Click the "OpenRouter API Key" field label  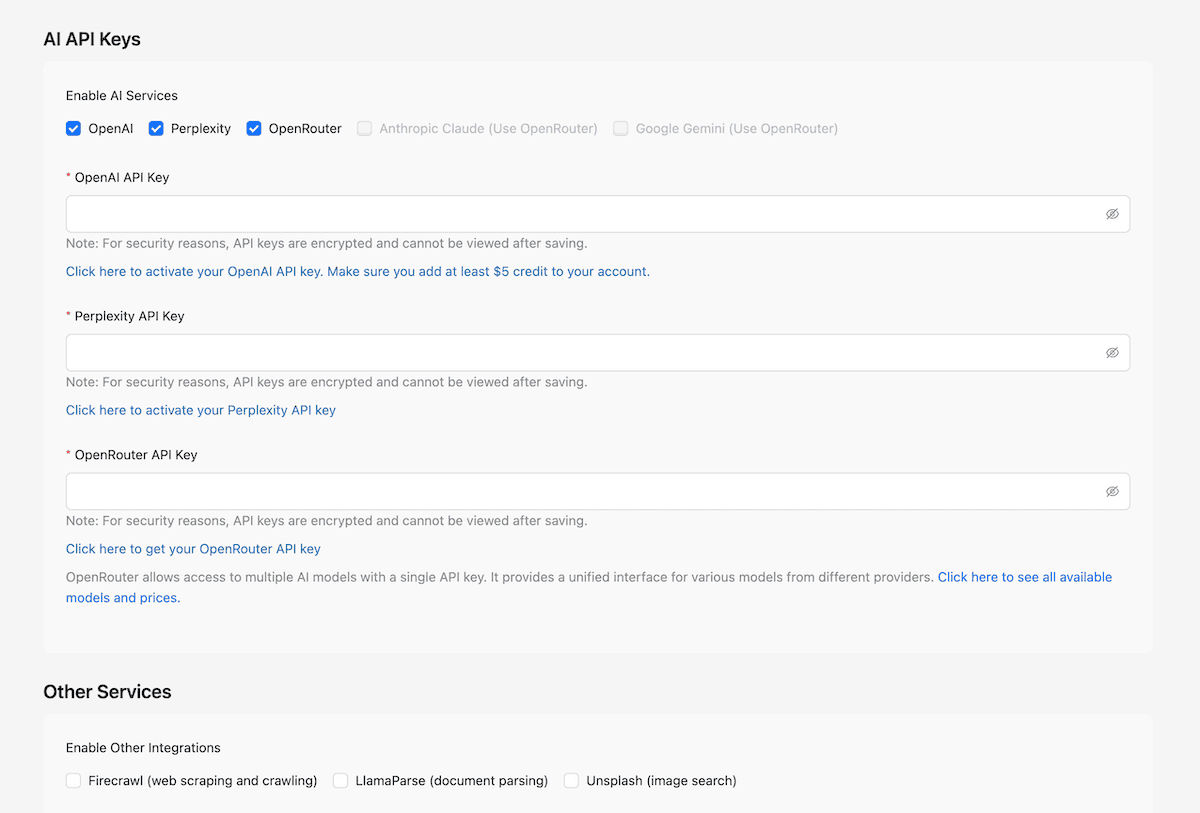pos(136,455)
